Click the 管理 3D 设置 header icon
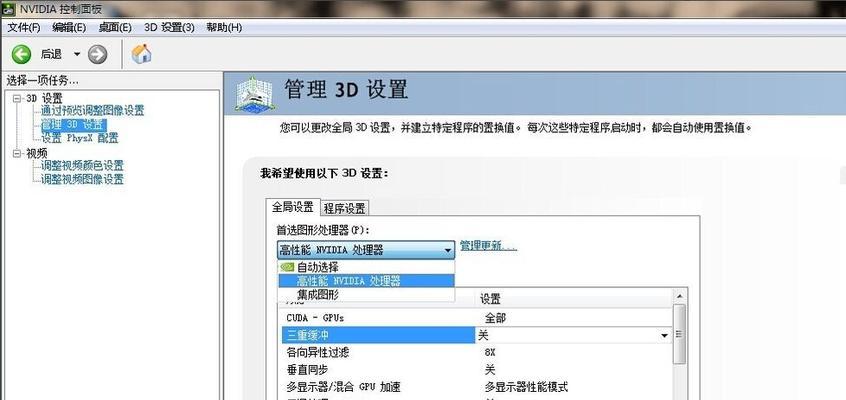The width and height of the screenshot is (846, 400). click(x=255, y=95)
